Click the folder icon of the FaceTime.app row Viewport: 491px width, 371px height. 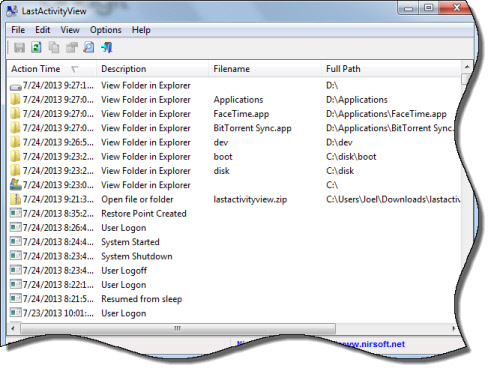pyautogui.click(x=15, y=114)
